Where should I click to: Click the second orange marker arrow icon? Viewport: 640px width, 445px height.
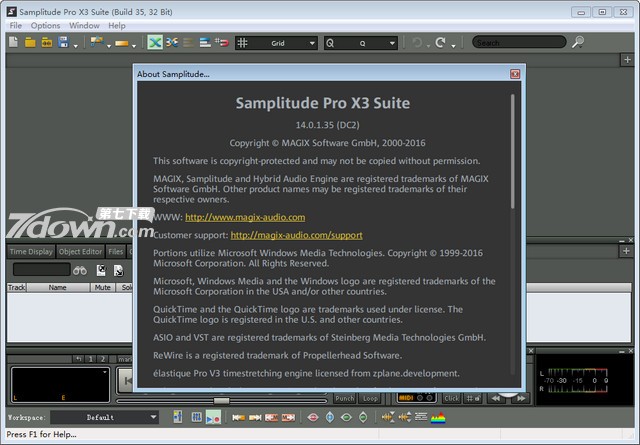coord(255,417)
